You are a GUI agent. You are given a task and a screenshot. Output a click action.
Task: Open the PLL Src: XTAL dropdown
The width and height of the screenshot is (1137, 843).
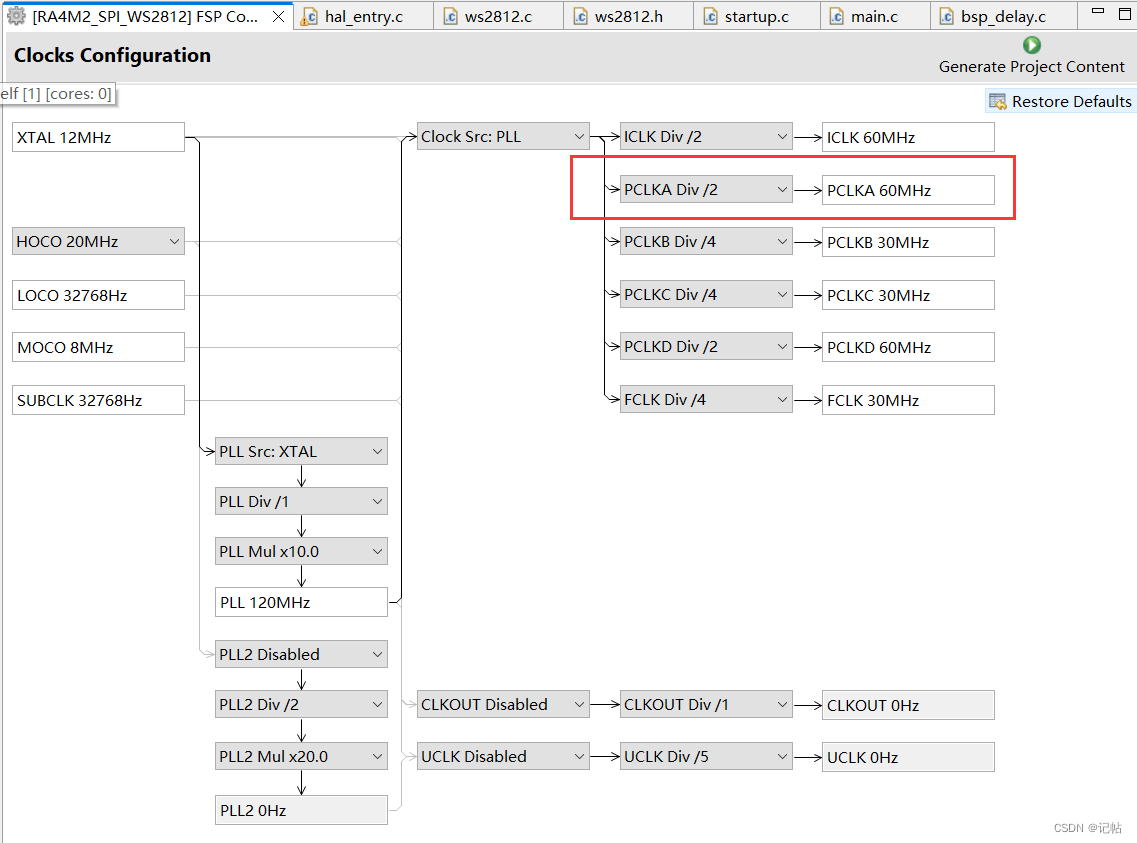301,451
